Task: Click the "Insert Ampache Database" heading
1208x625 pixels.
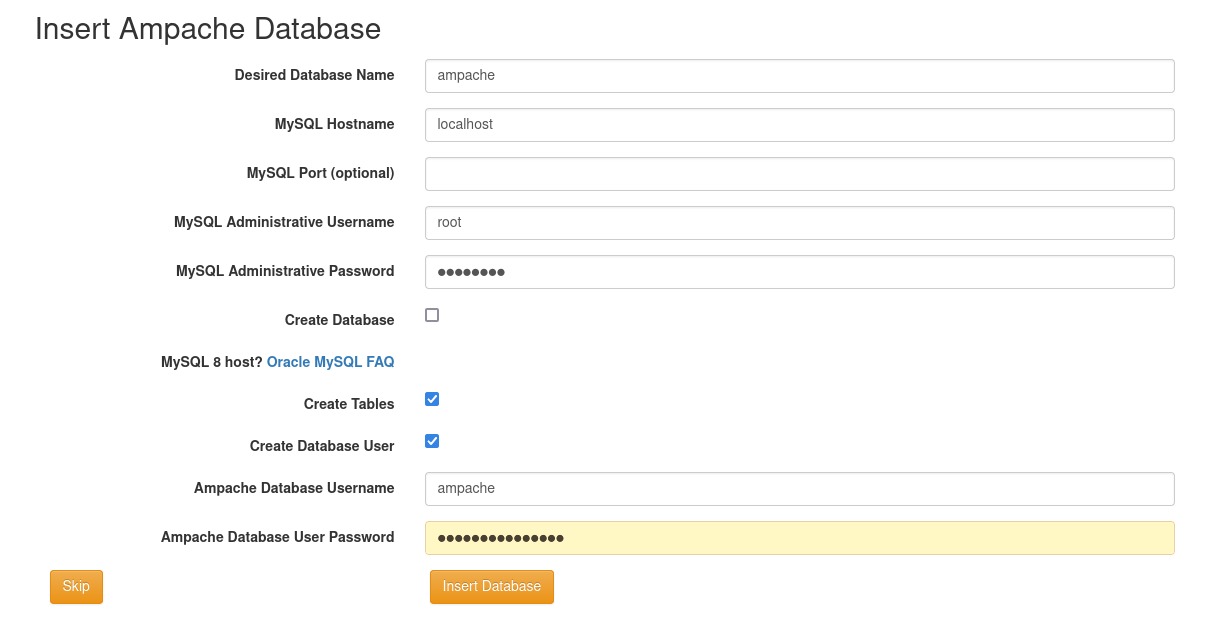Action: pyautogui.click(x=208, y=29)
